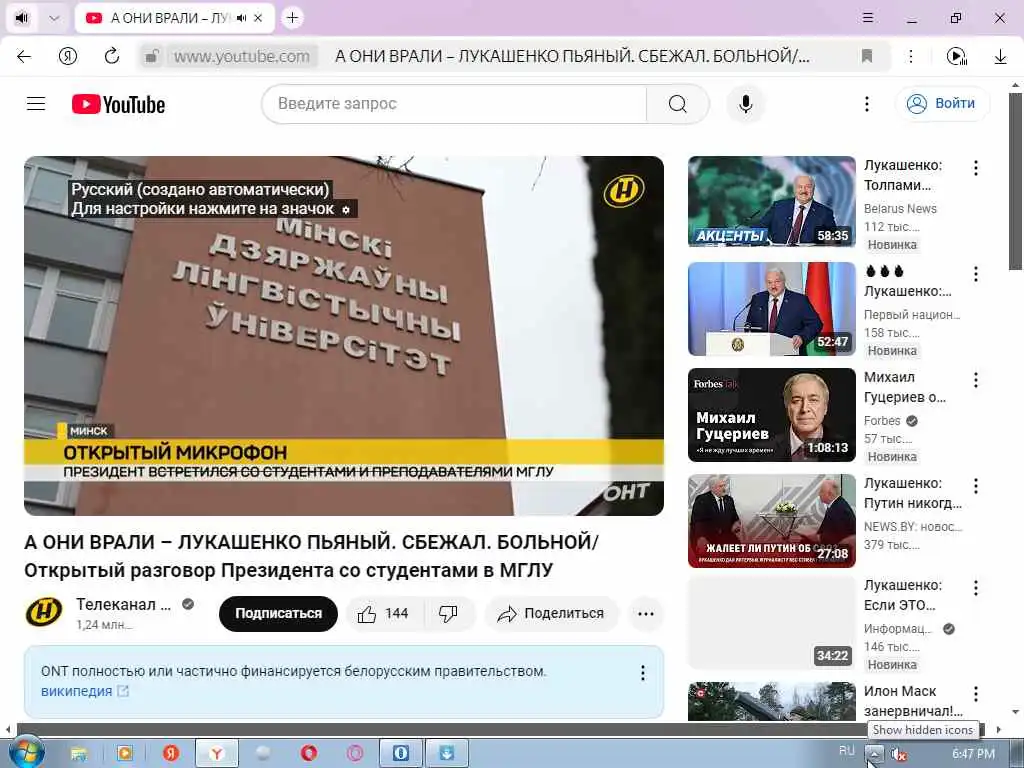Like the video with thumbs-up 144
The width and height of the screenshot is (1024, 768).
(384, 613)
